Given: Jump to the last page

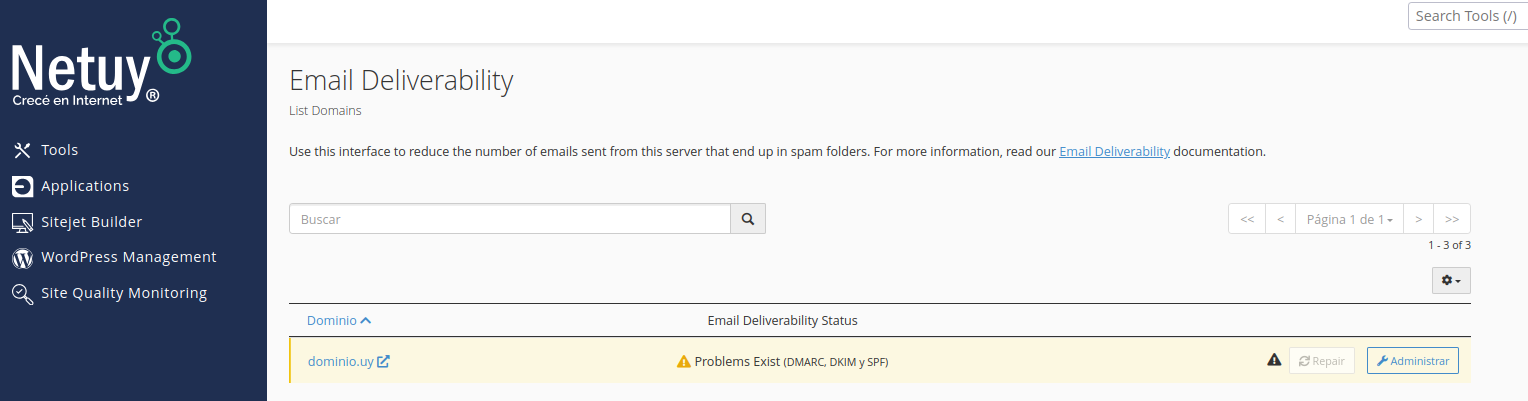Looking at the screenshot, I should tap(1452, 219).
